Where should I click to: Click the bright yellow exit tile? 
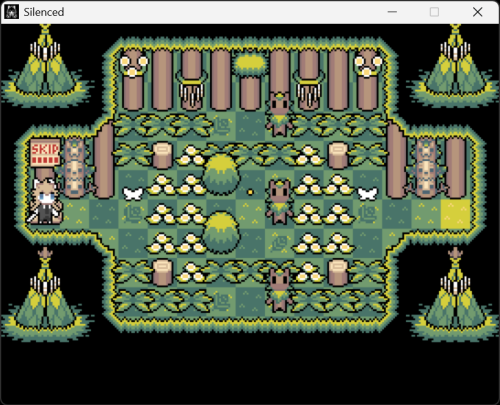(455, 214)
